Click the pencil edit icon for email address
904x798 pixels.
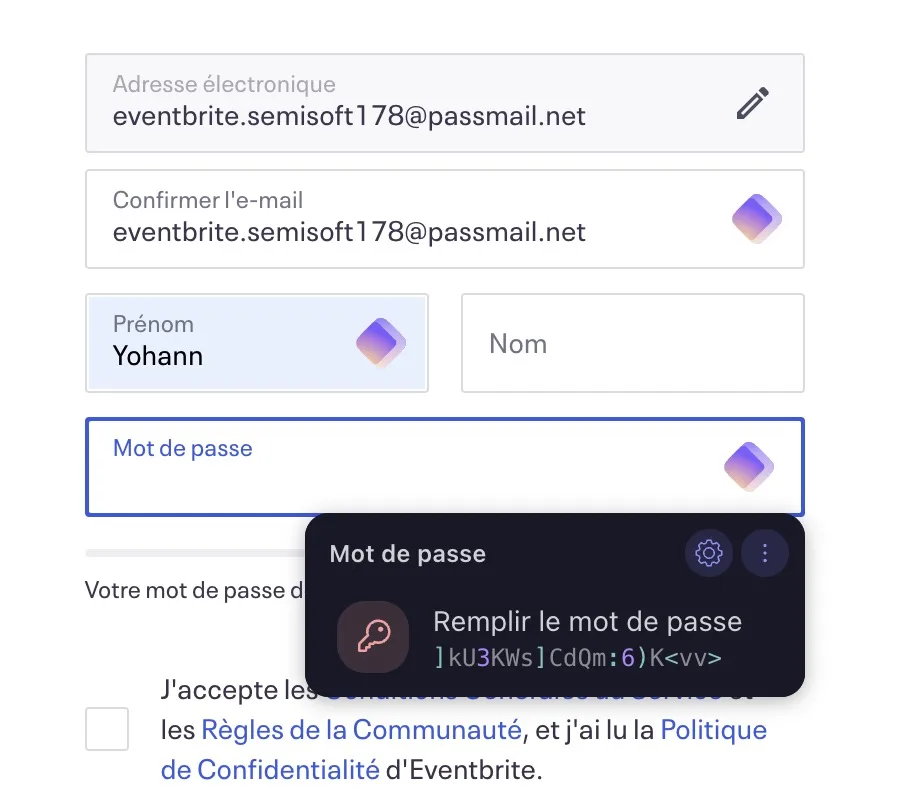(753, 103)
